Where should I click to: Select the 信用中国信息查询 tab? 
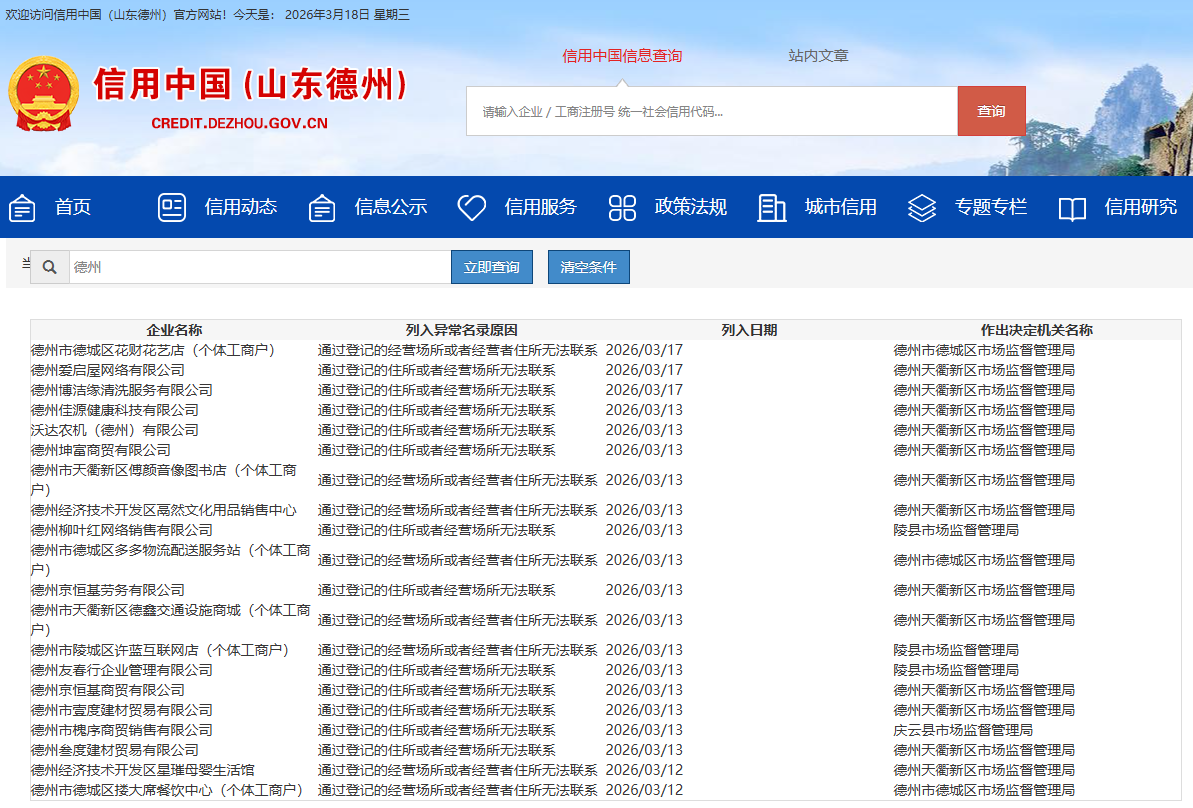tap(622, 56)
